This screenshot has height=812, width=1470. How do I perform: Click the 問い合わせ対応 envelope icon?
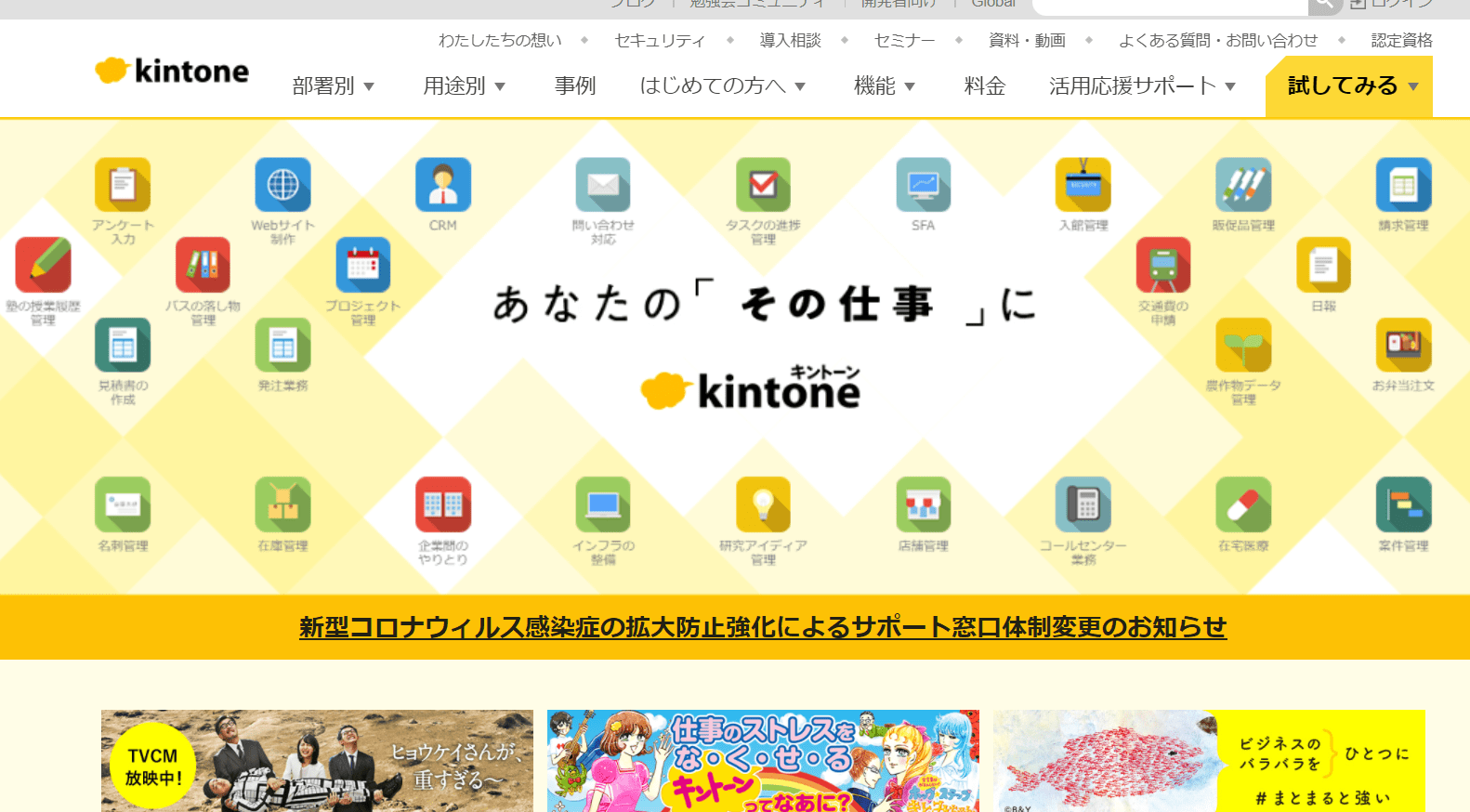tap(603, 185)
